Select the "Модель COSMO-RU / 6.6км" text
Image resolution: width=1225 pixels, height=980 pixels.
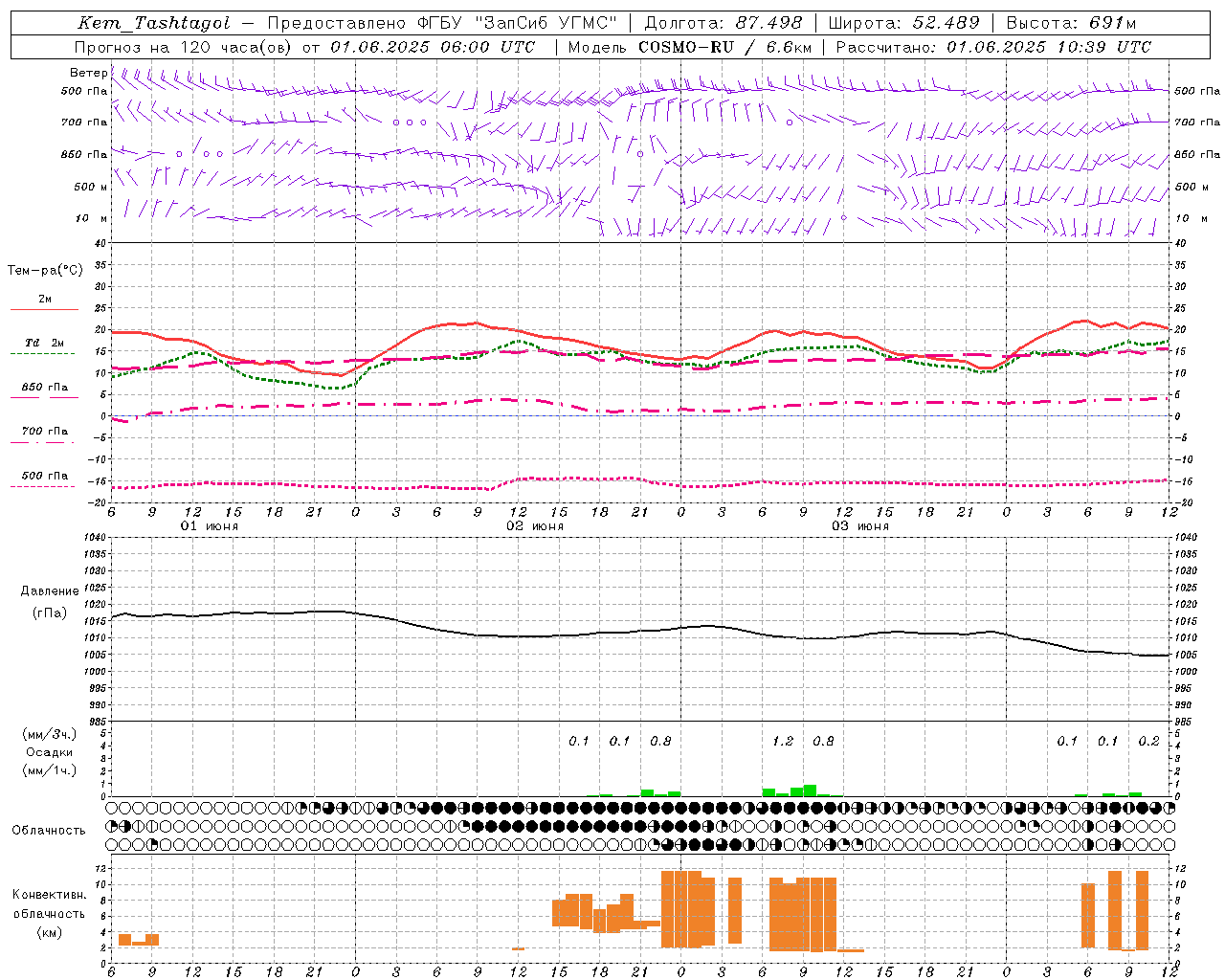pyautogui.click(x=690, y=47)
